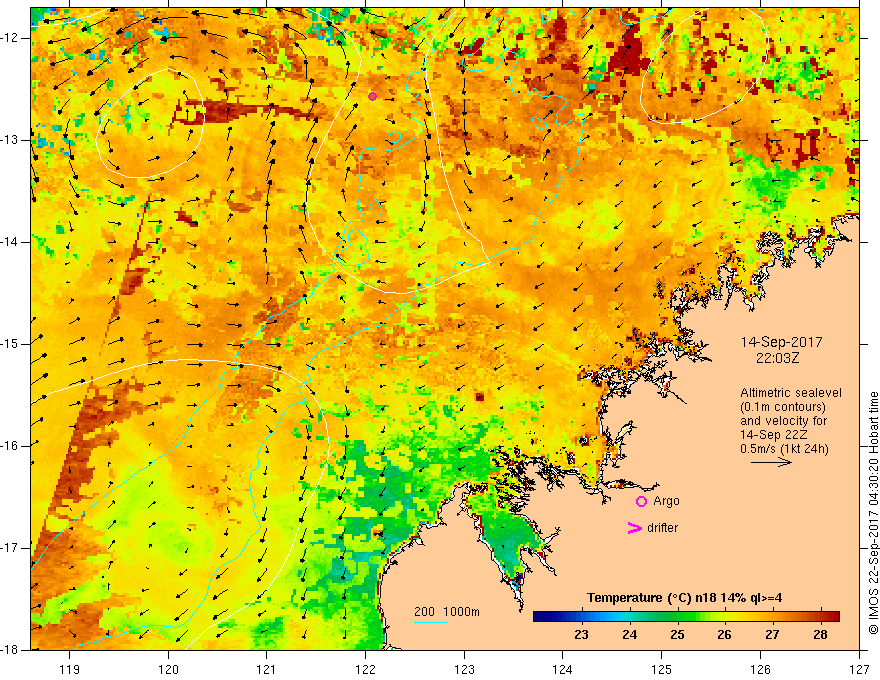This screenshot has width=880, height=680.
Task: Click the '0.5m/s (1kt 24h)' scale text
Action: tap(784, 449)
